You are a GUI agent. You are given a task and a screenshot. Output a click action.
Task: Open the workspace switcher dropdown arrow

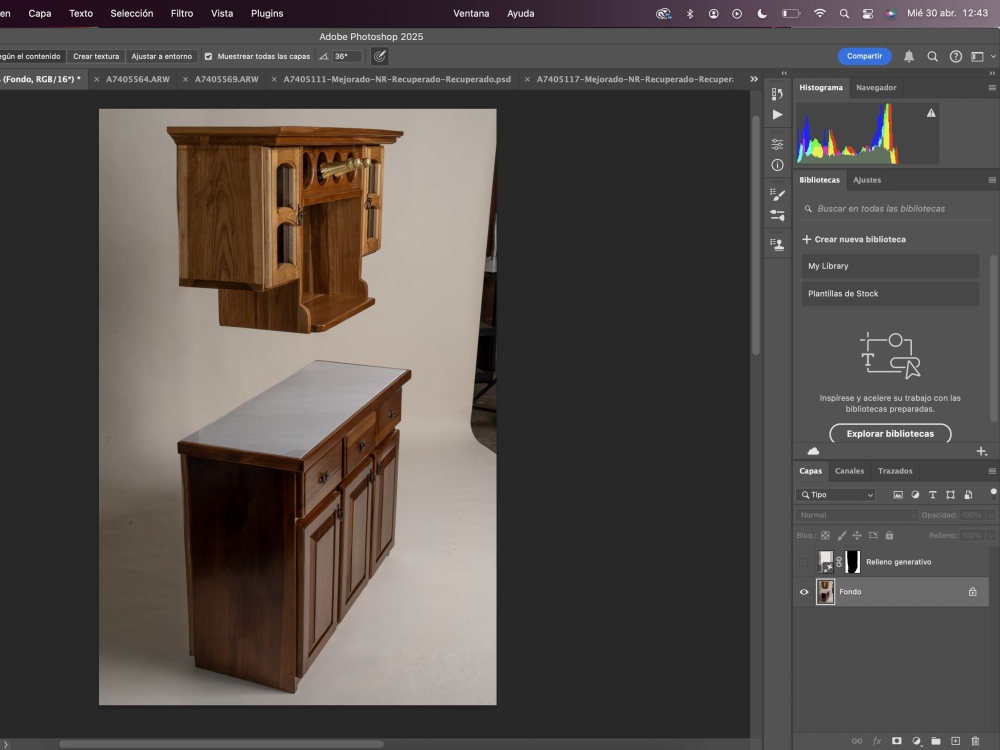tap(992, 56)
